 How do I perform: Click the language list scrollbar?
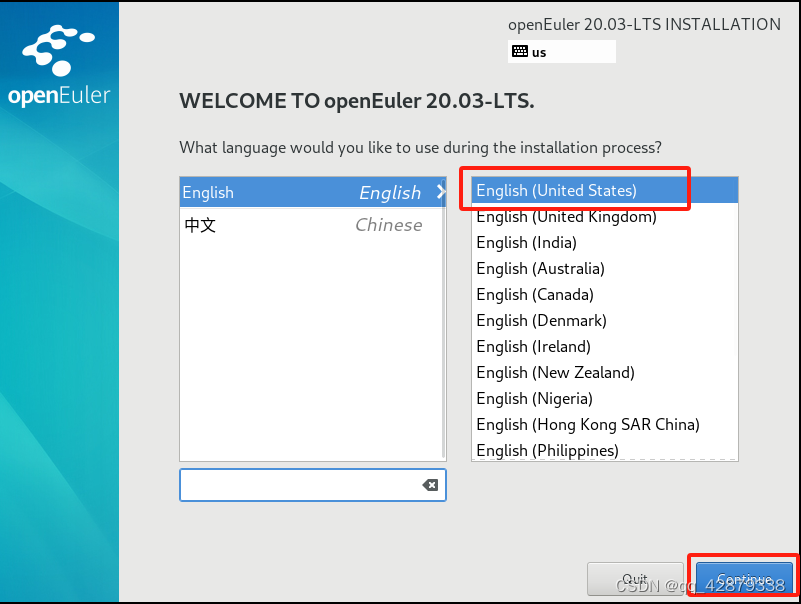(x=443, y=319)
